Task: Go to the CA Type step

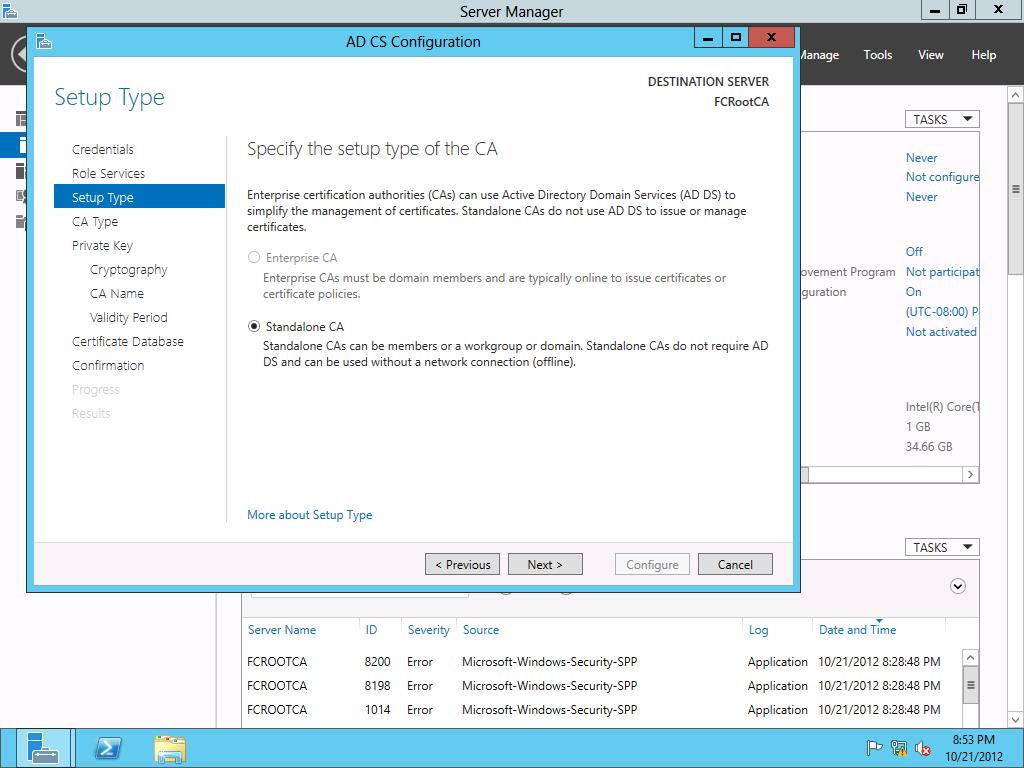Action: [x=95, y=221]
